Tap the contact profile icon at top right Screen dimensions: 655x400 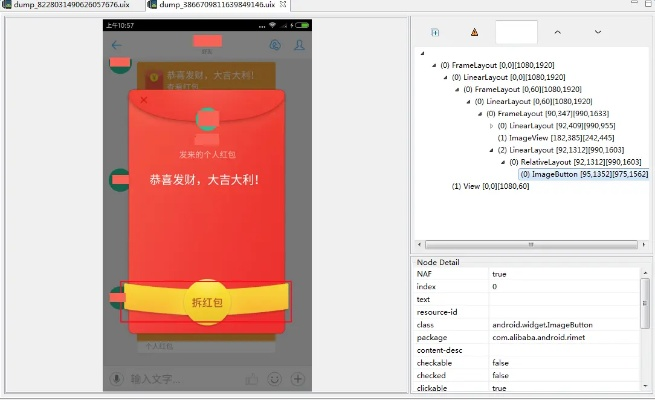(x=298, y=45)
